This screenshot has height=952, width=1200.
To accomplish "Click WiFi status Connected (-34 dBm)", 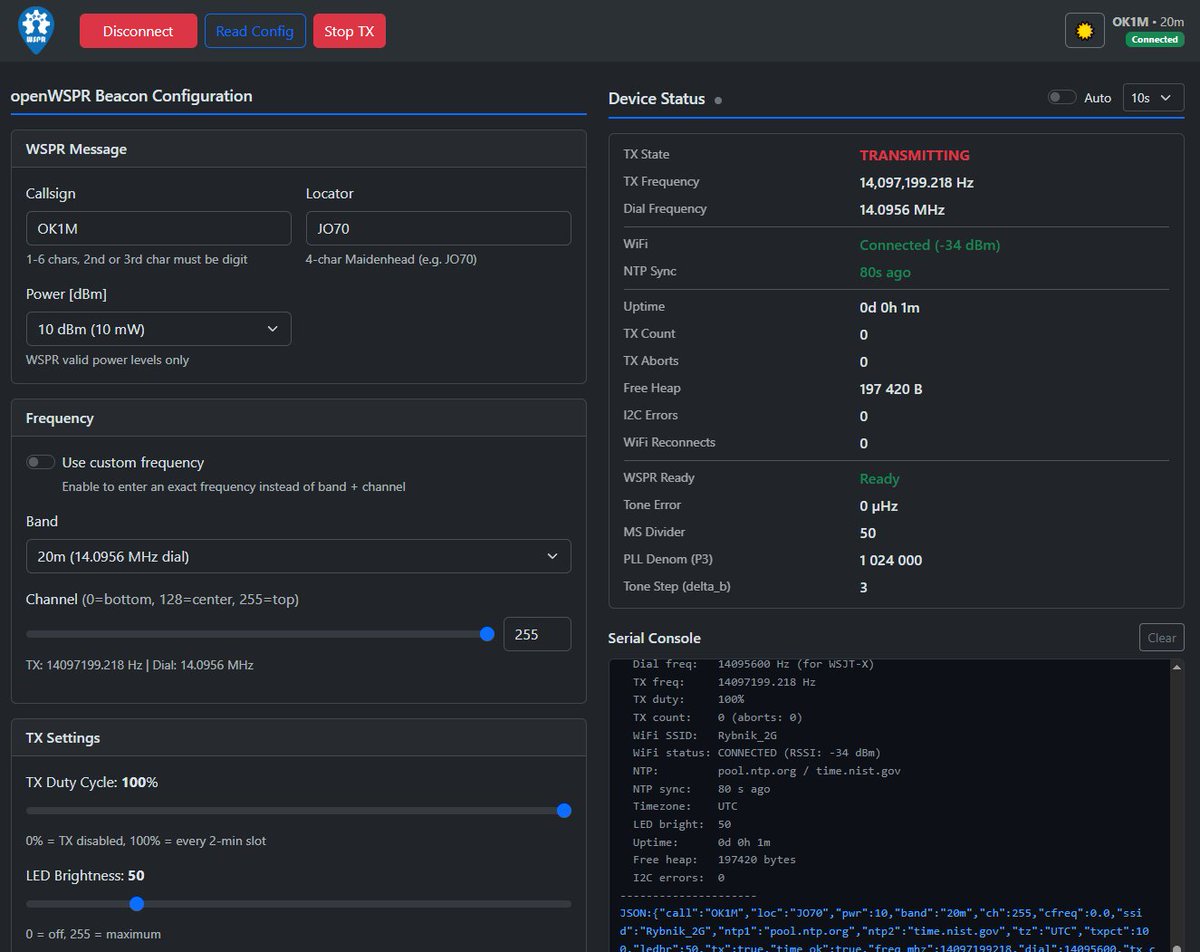I will (930, 244).
